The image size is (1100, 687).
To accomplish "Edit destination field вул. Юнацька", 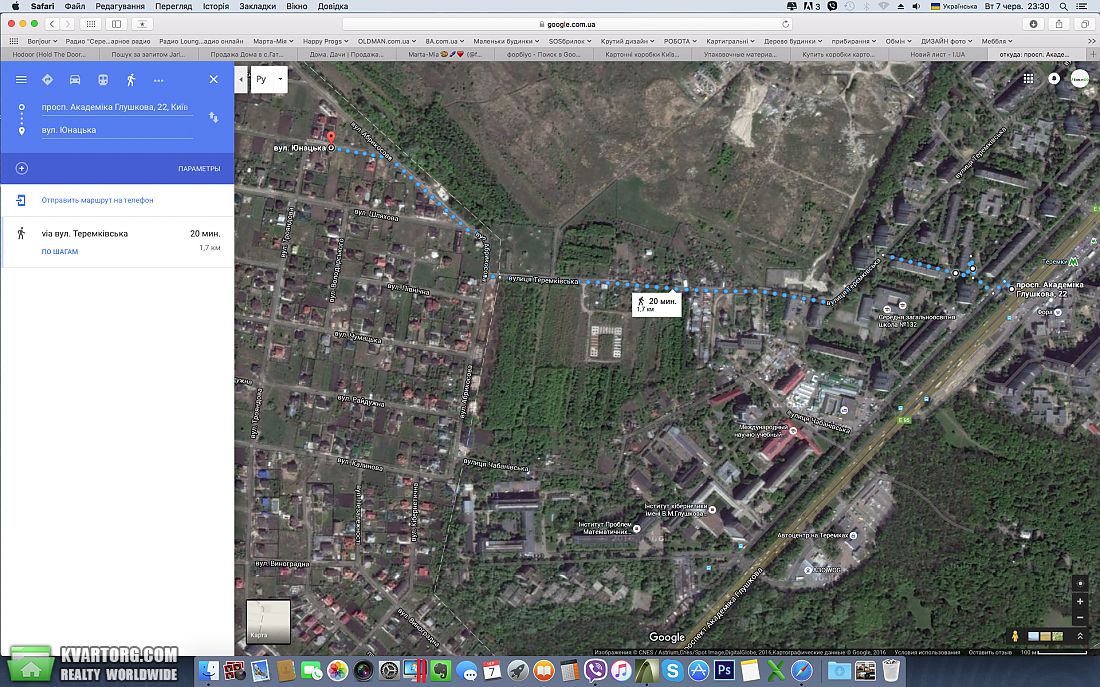I will (x=116, y=130).
